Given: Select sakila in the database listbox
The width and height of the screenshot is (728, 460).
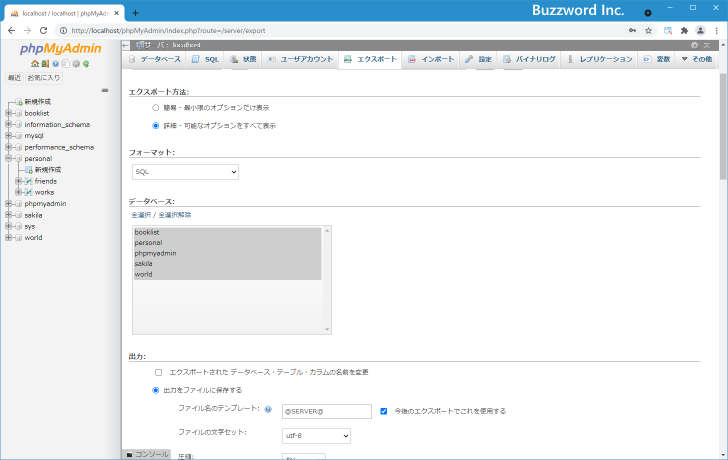Looking at the screenshot, I should point(228,264).
